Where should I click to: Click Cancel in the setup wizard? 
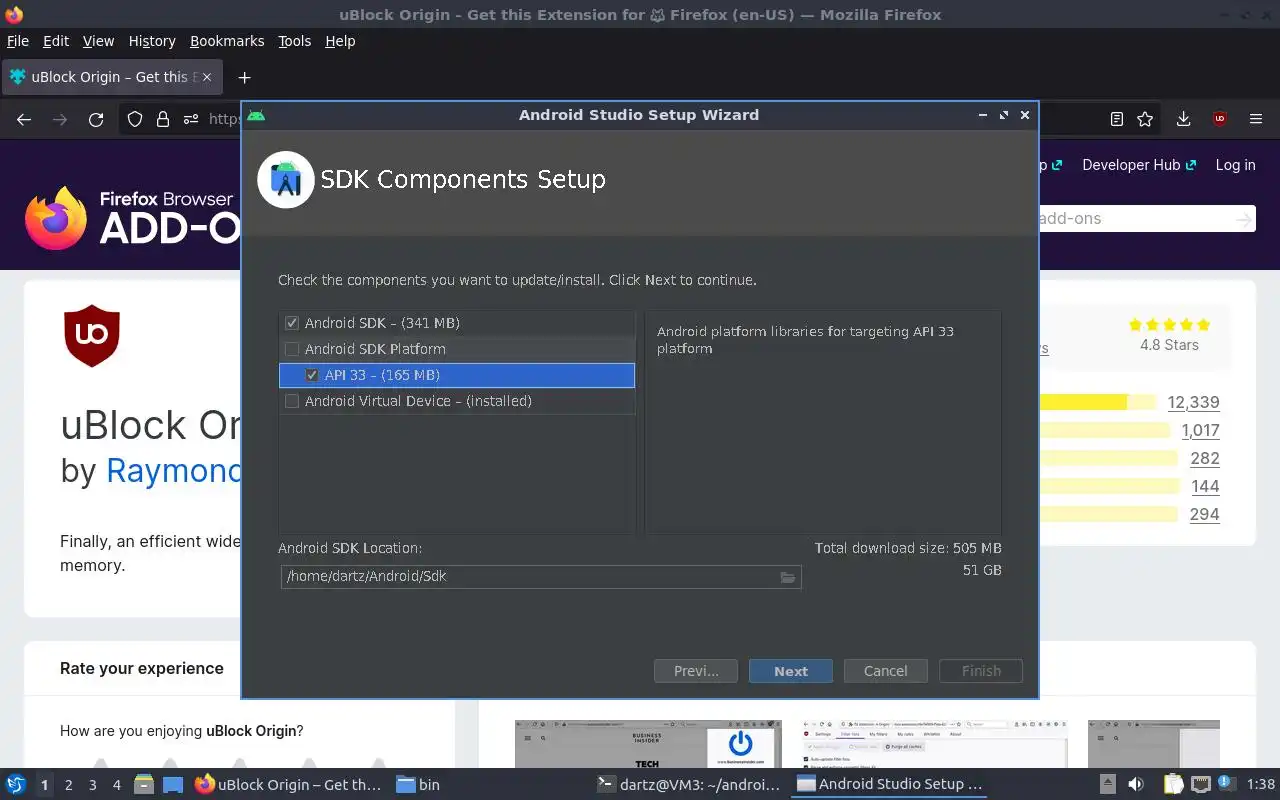pyautogui.click(x=885, y=671)
